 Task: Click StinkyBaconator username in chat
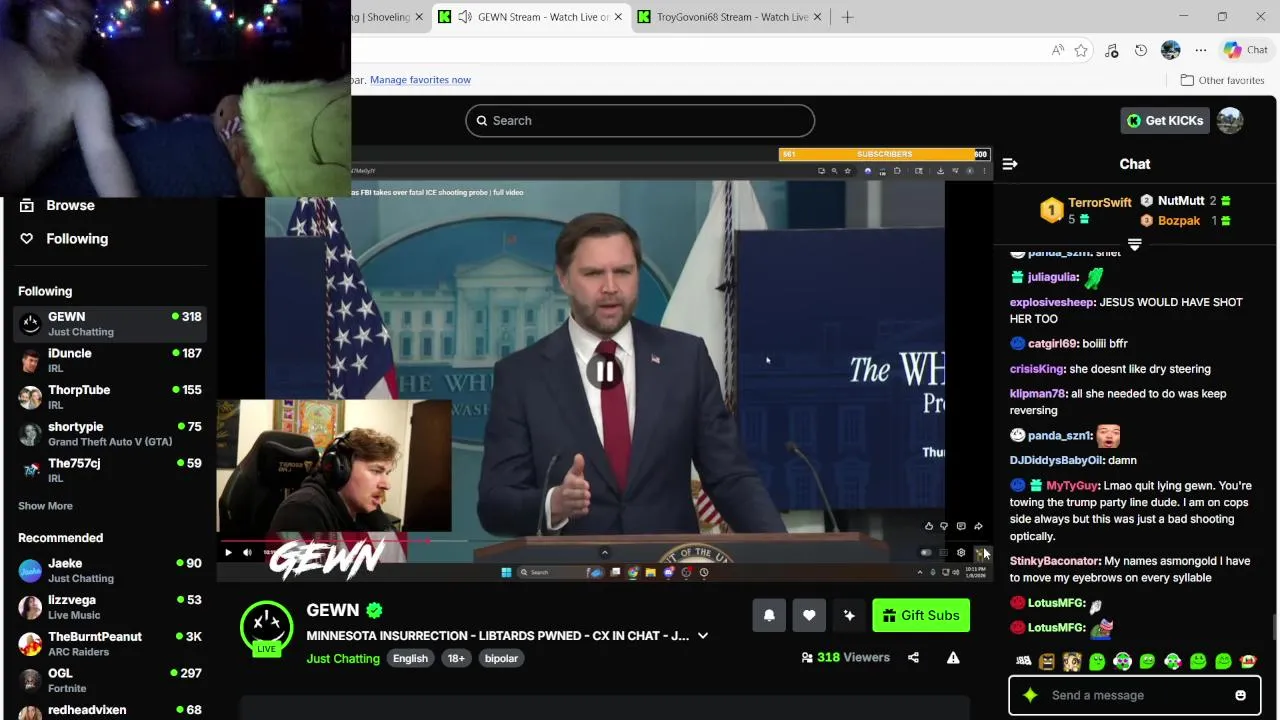(x=1055, y=561)
